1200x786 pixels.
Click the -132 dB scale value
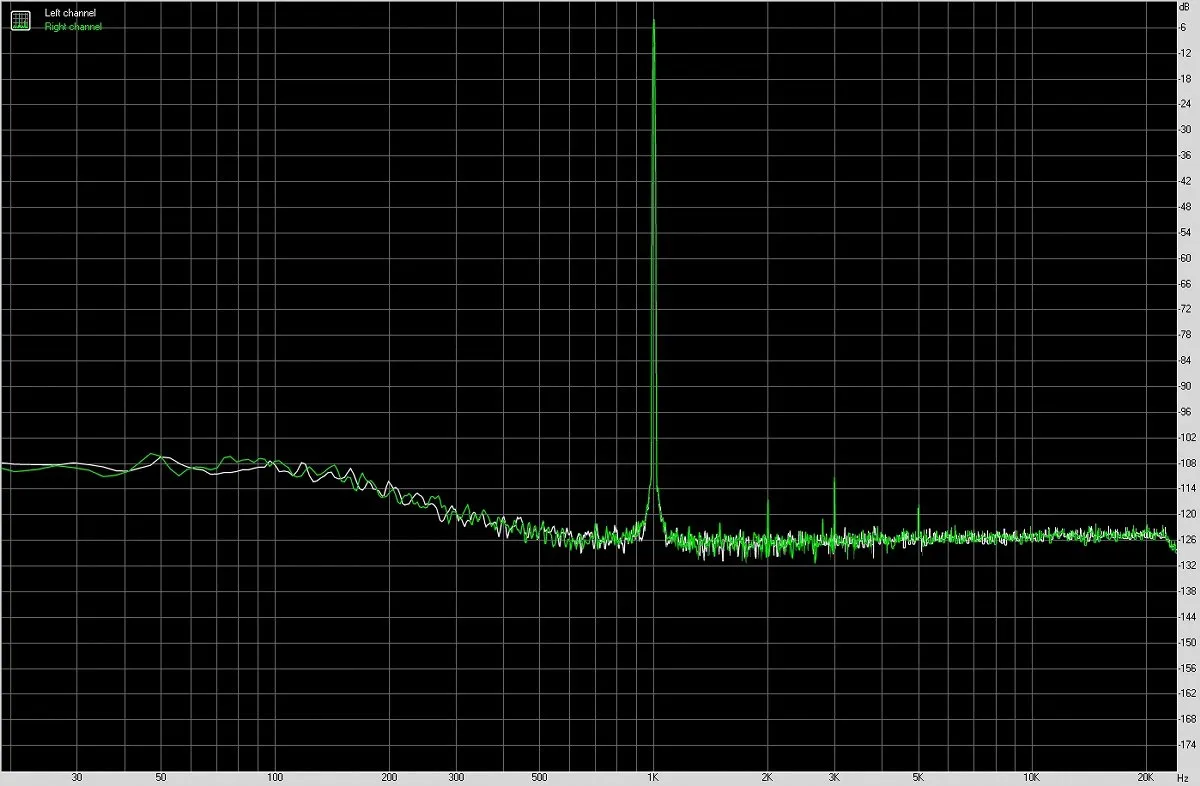[1186, 565]
